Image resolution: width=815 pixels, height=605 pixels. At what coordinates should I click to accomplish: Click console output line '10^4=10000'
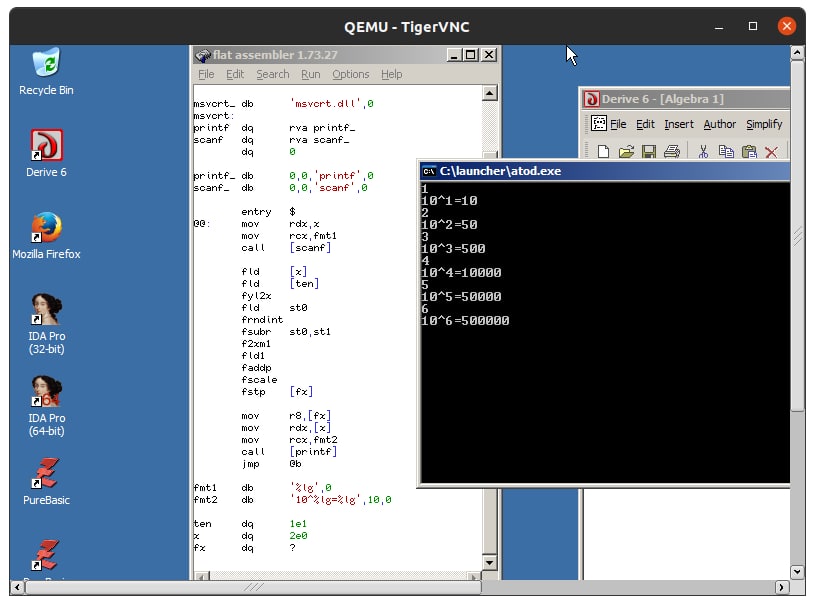(461, 272)
